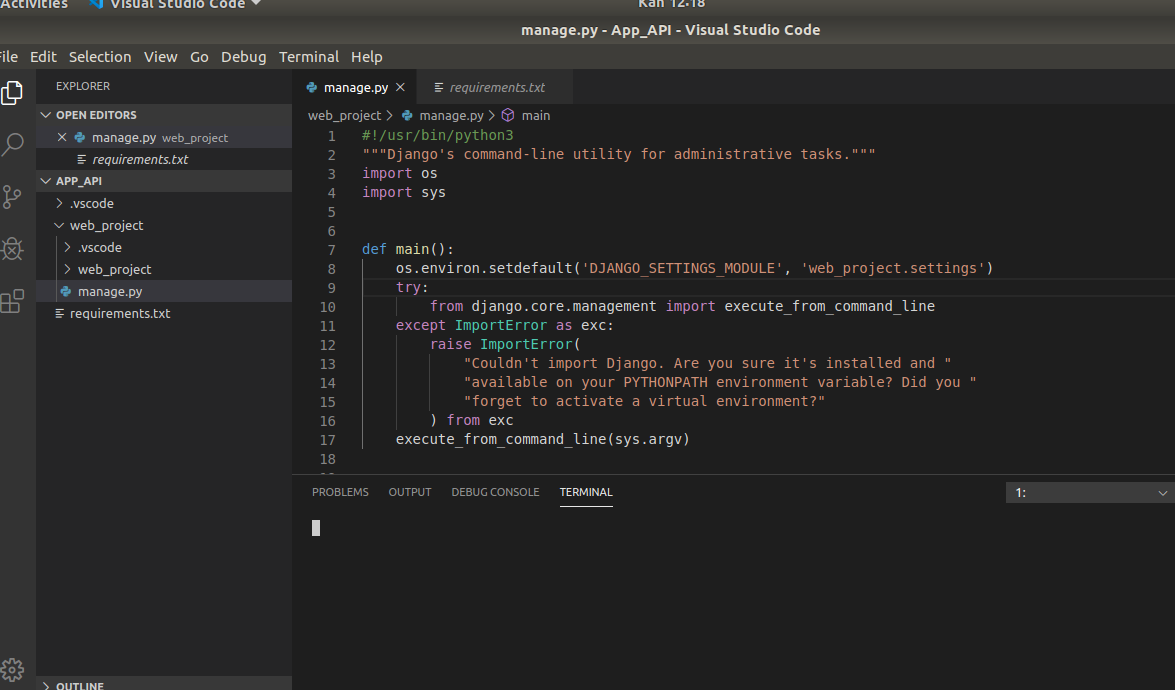Open the Debug view in activity bar

[12, 249]
